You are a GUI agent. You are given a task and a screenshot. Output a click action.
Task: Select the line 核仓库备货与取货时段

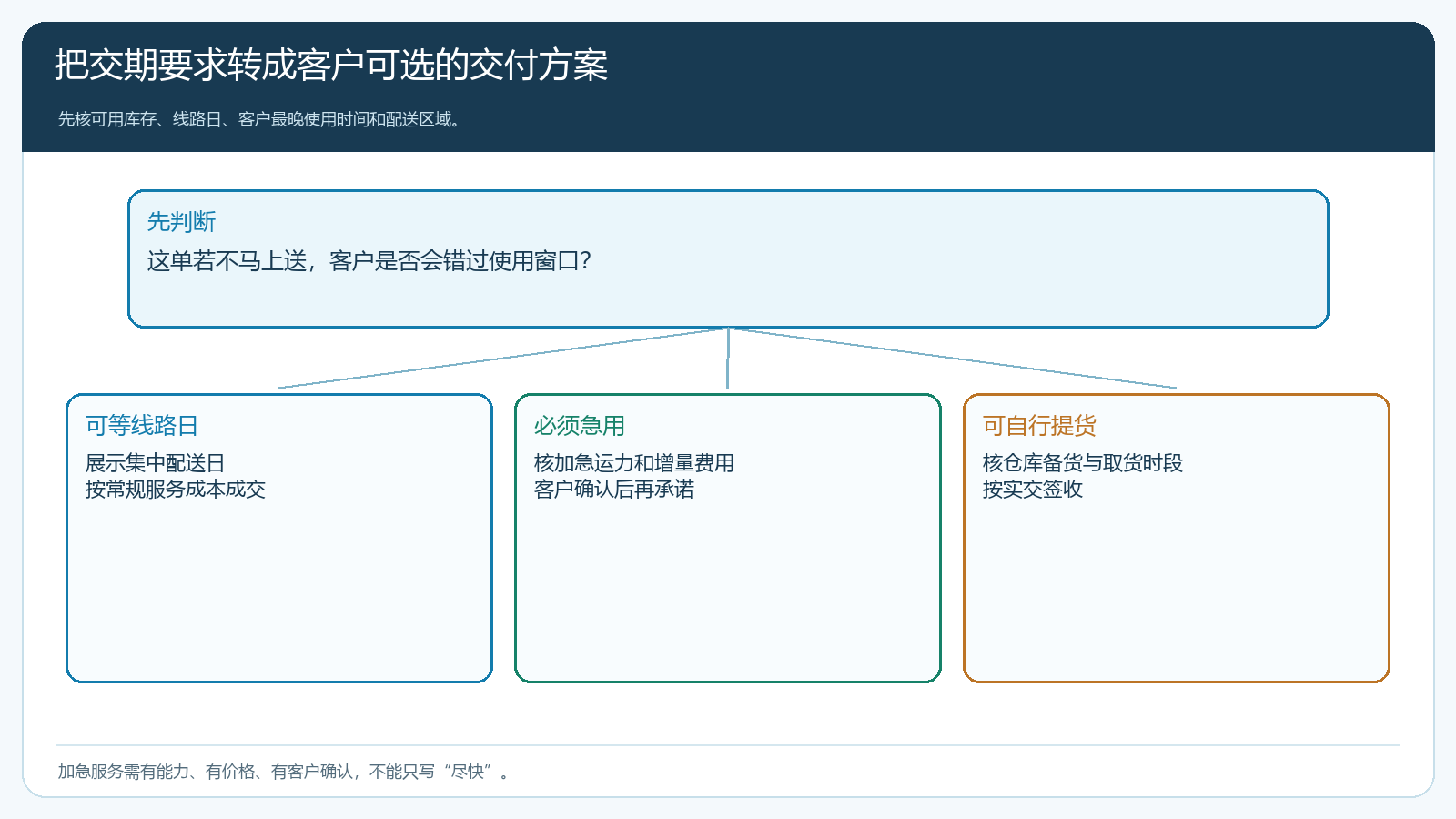(x=1082, y=463)
